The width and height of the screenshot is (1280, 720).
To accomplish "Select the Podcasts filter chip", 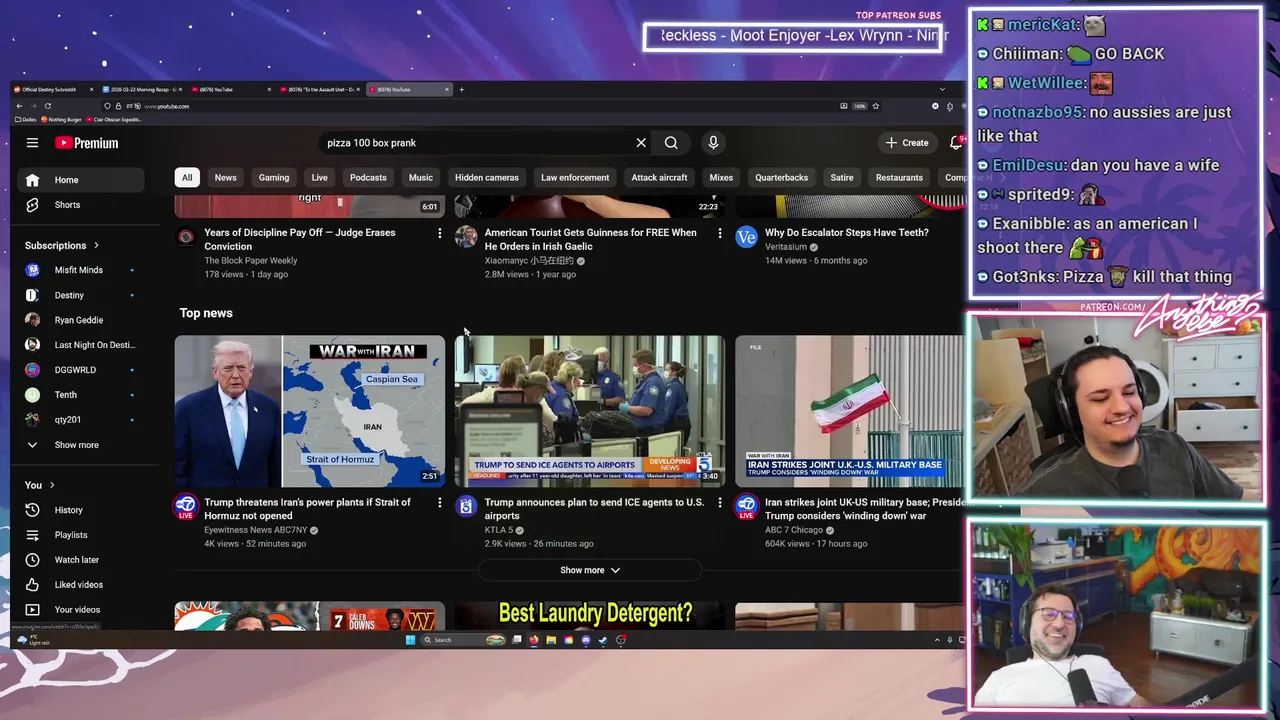I will tap(368, 178).
